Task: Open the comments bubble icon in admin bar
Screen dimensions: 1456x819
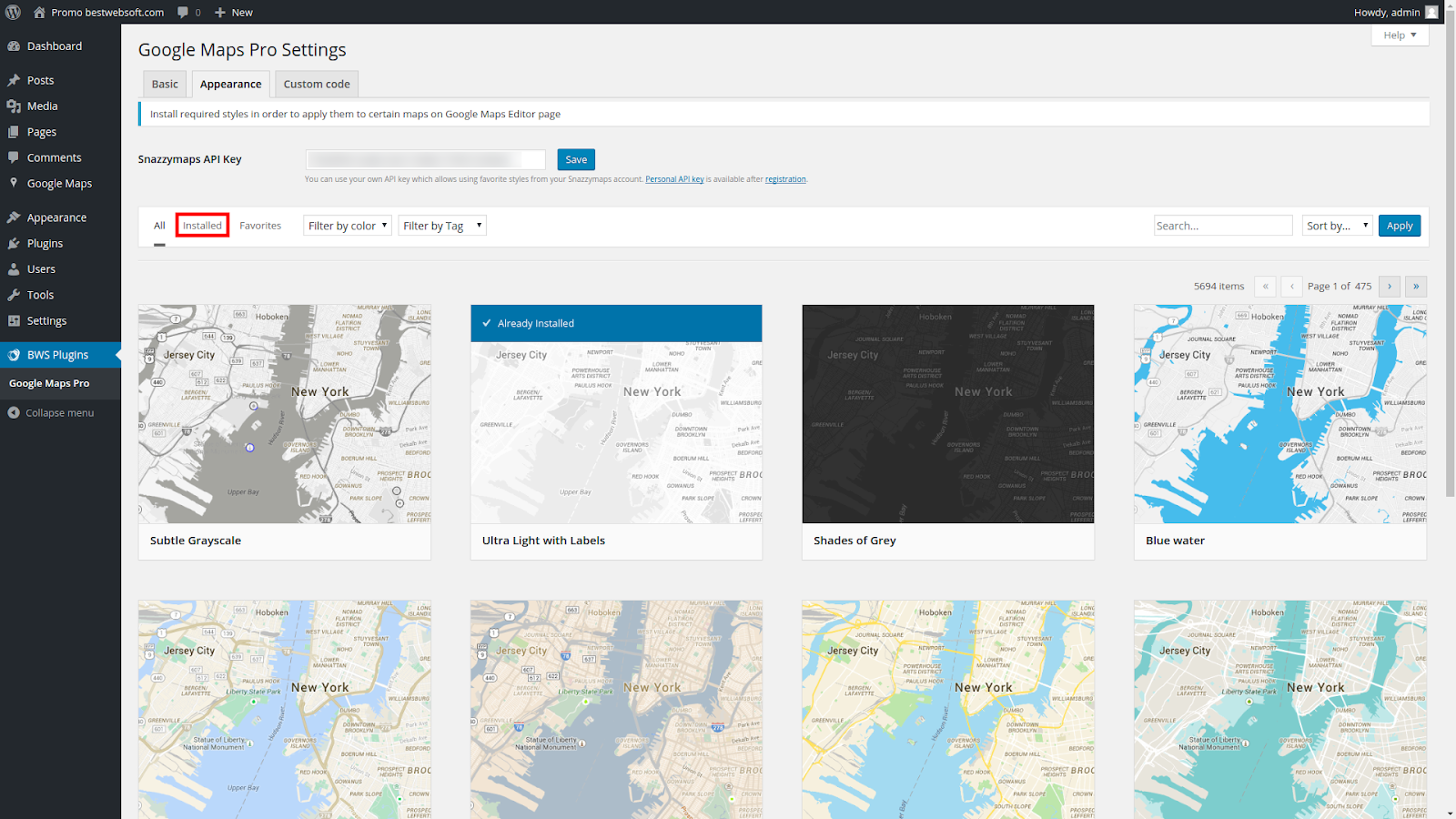Action: pos(183,12)
